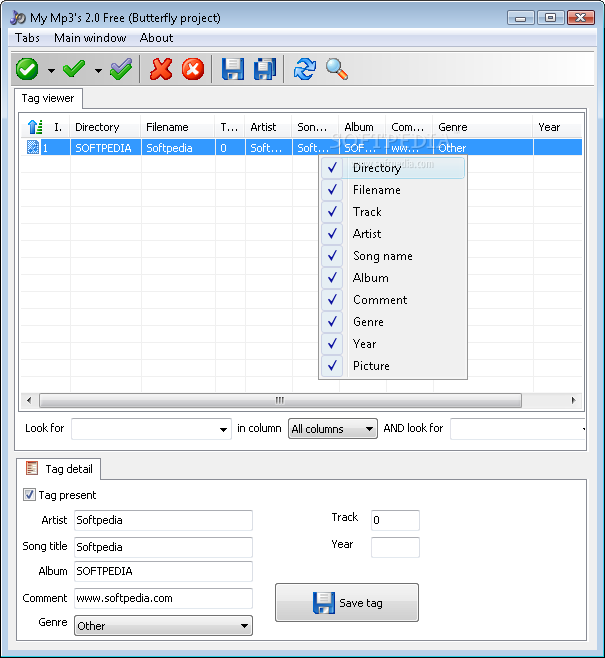The width and height of the screenshot is (605, 658).
Task: Sort by Artist column header
Action: tap(269, 127)
